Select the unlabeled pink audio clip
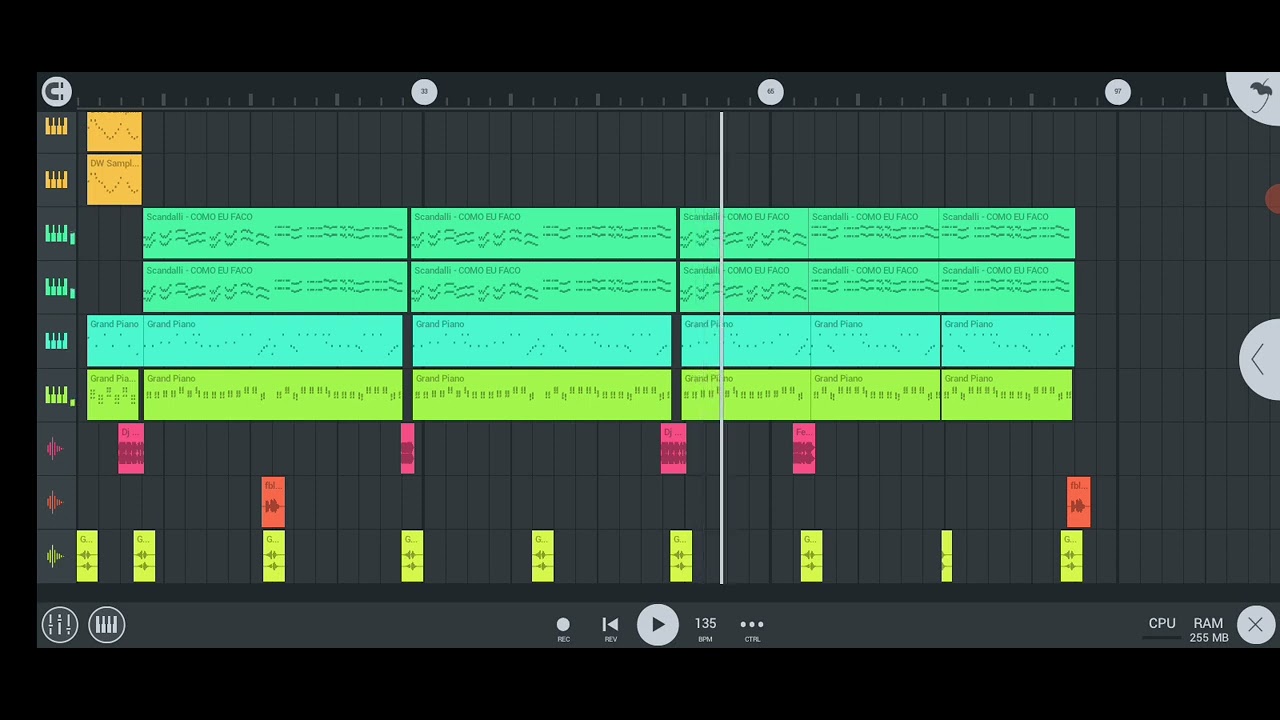The height and width of the screenshot is (720, 1280). pyautogui.click(x=407, y=449)
